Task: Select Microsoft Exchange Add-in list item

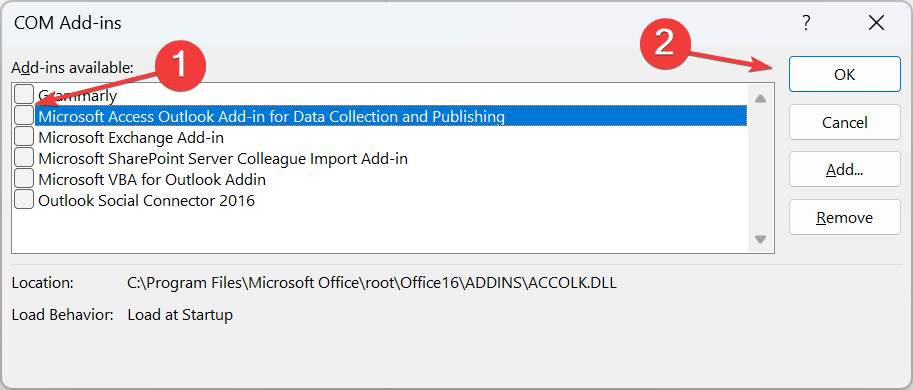Action: [131, 137]
